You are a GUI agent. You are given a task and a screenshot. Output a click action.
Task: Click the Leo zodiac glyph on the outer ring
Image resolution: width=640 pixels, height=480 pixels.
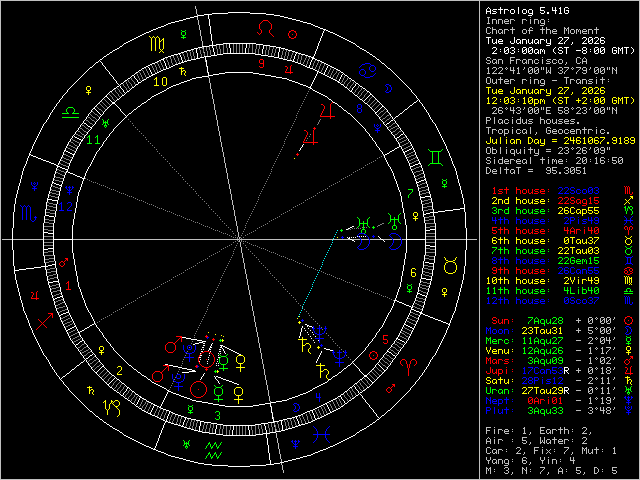265,29
